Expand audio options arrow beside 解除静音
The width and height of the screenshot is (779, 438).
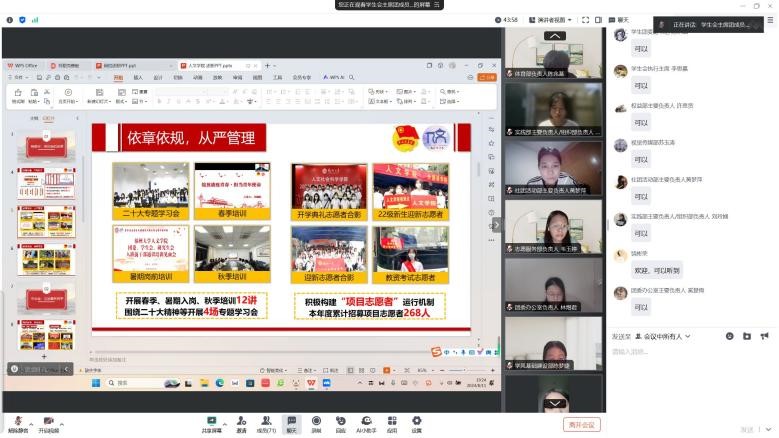coord(29,420)
